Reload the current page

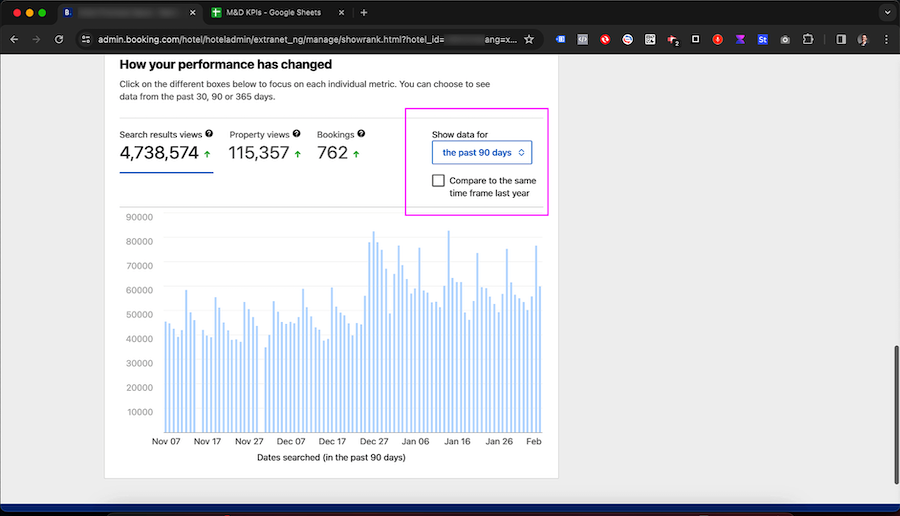[59, 40]
